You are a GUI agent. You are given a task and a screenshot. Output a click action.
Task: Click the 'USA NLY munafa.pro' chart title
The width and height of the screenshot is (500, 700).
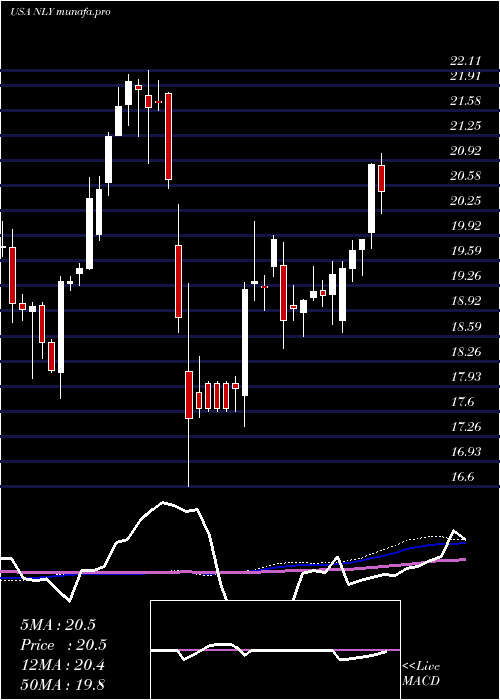point(60,12)
